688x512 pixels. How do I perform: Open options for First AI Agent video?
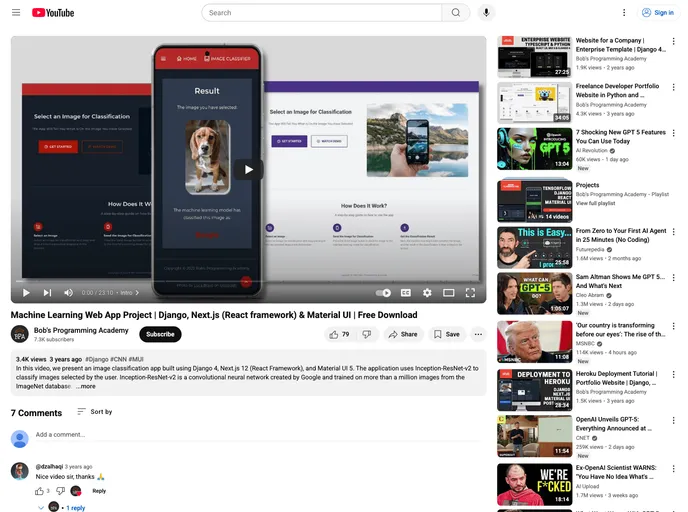coord(673,232)
